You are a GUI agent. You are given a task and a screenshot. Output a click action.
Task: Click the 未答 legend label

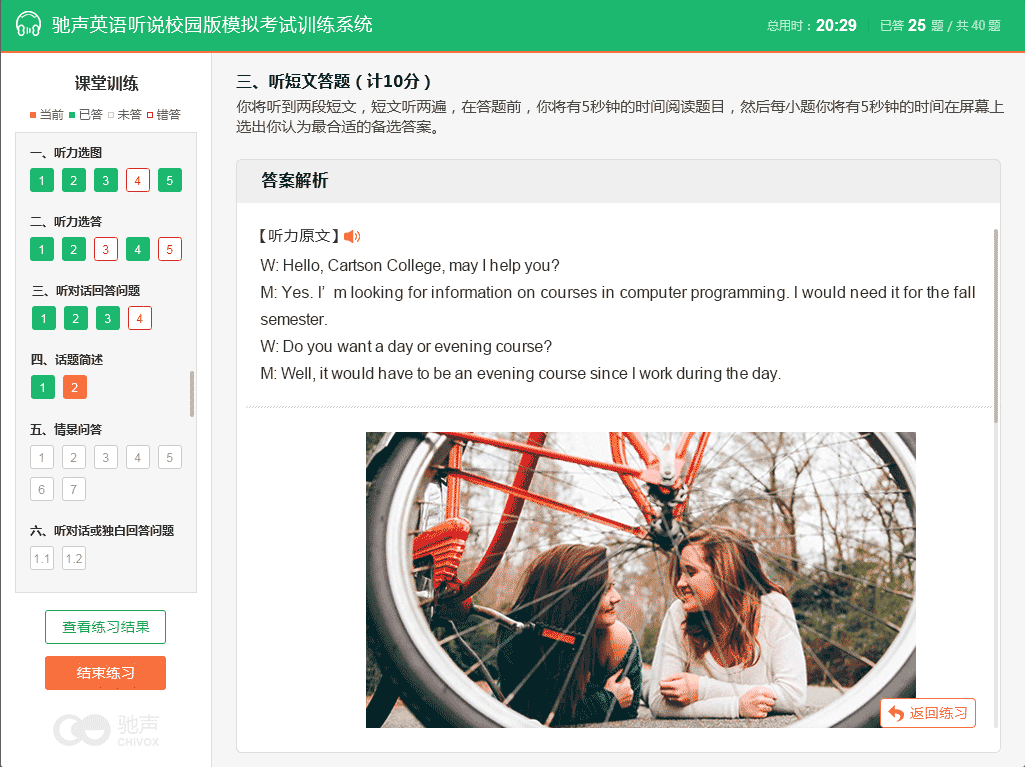(129, 114)
